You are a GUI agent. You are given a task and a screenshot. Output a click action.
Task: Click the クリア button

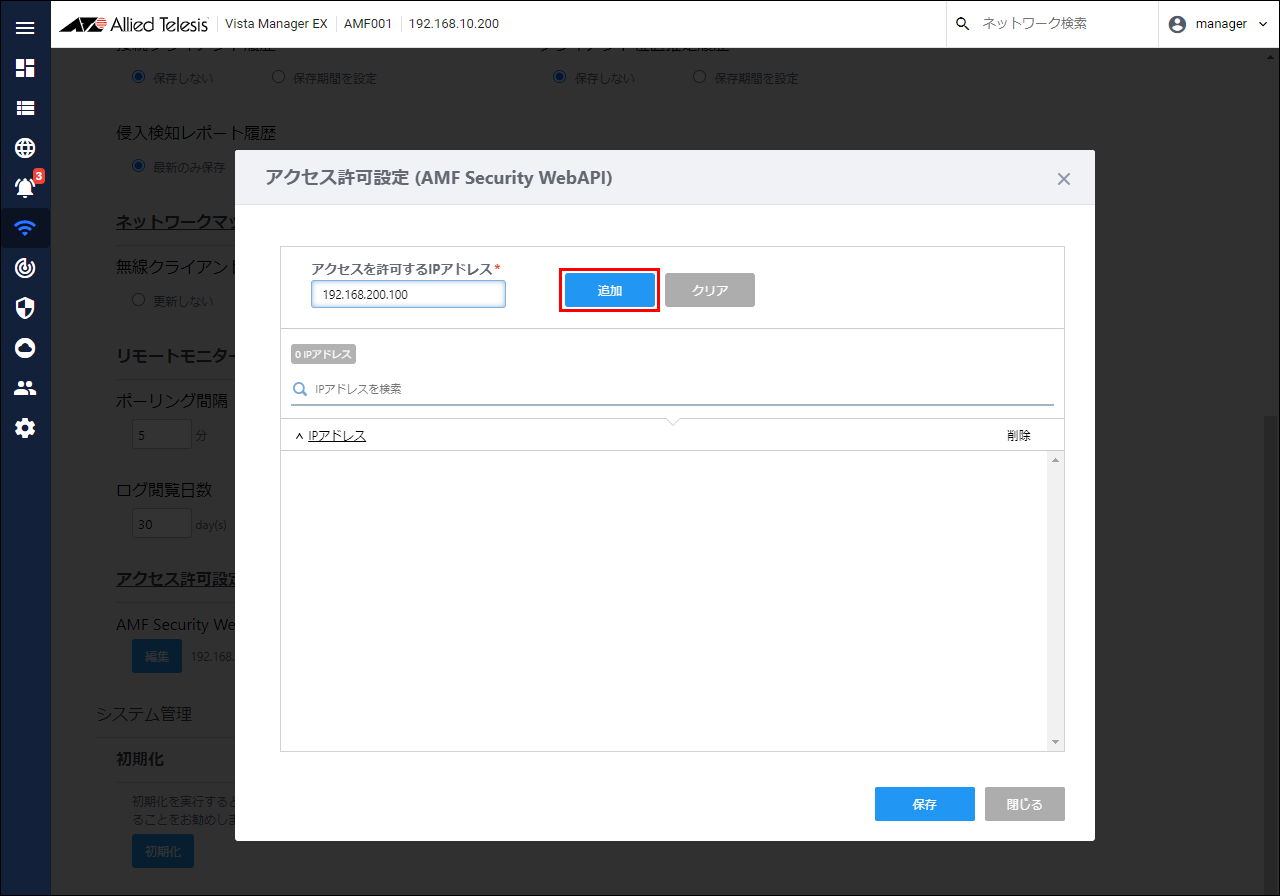tap(709, 290)
